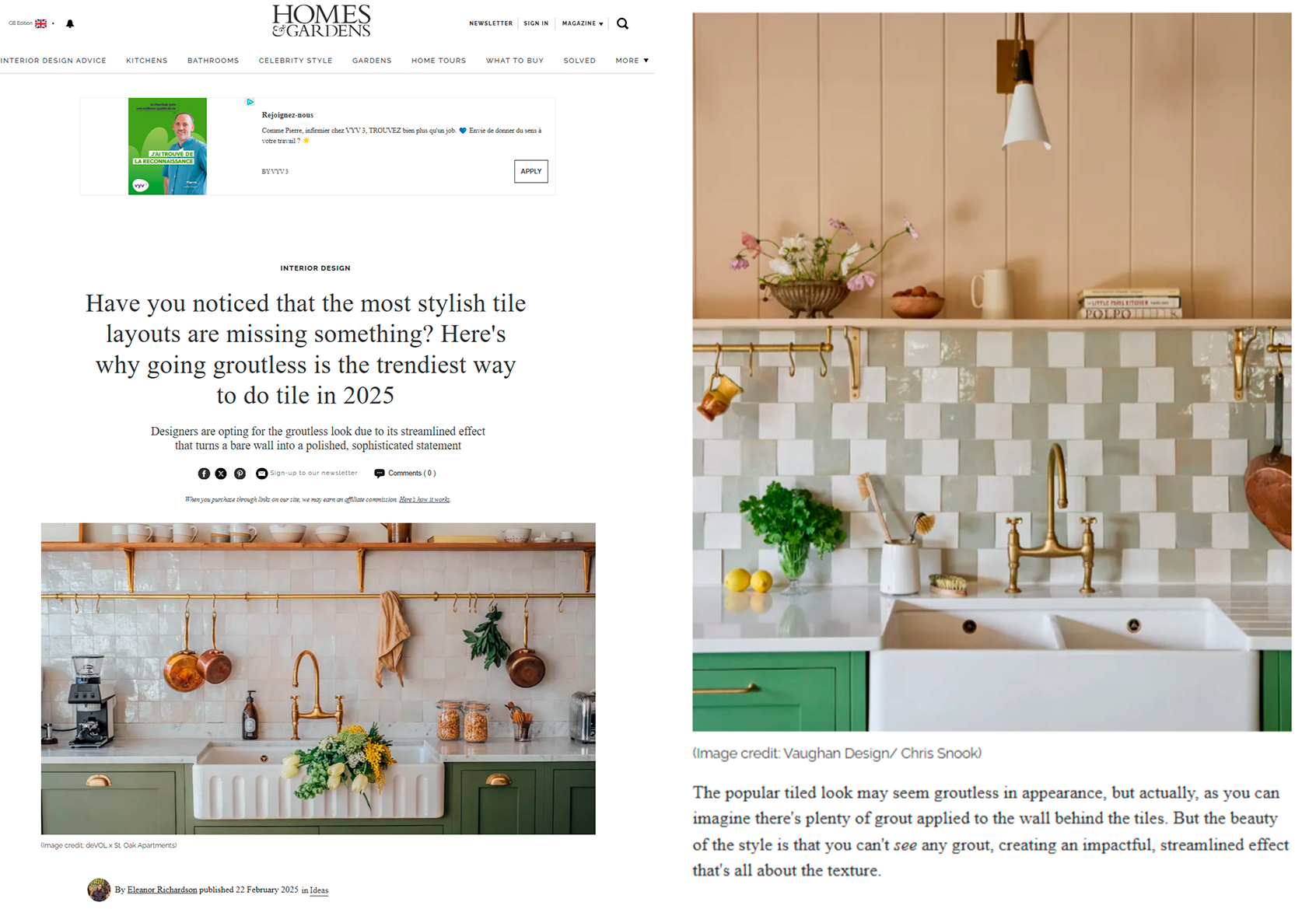This screenshot has width=1316, height=909.
Task: Expand the Magazine dropdown
Action: tap(583, 23)
